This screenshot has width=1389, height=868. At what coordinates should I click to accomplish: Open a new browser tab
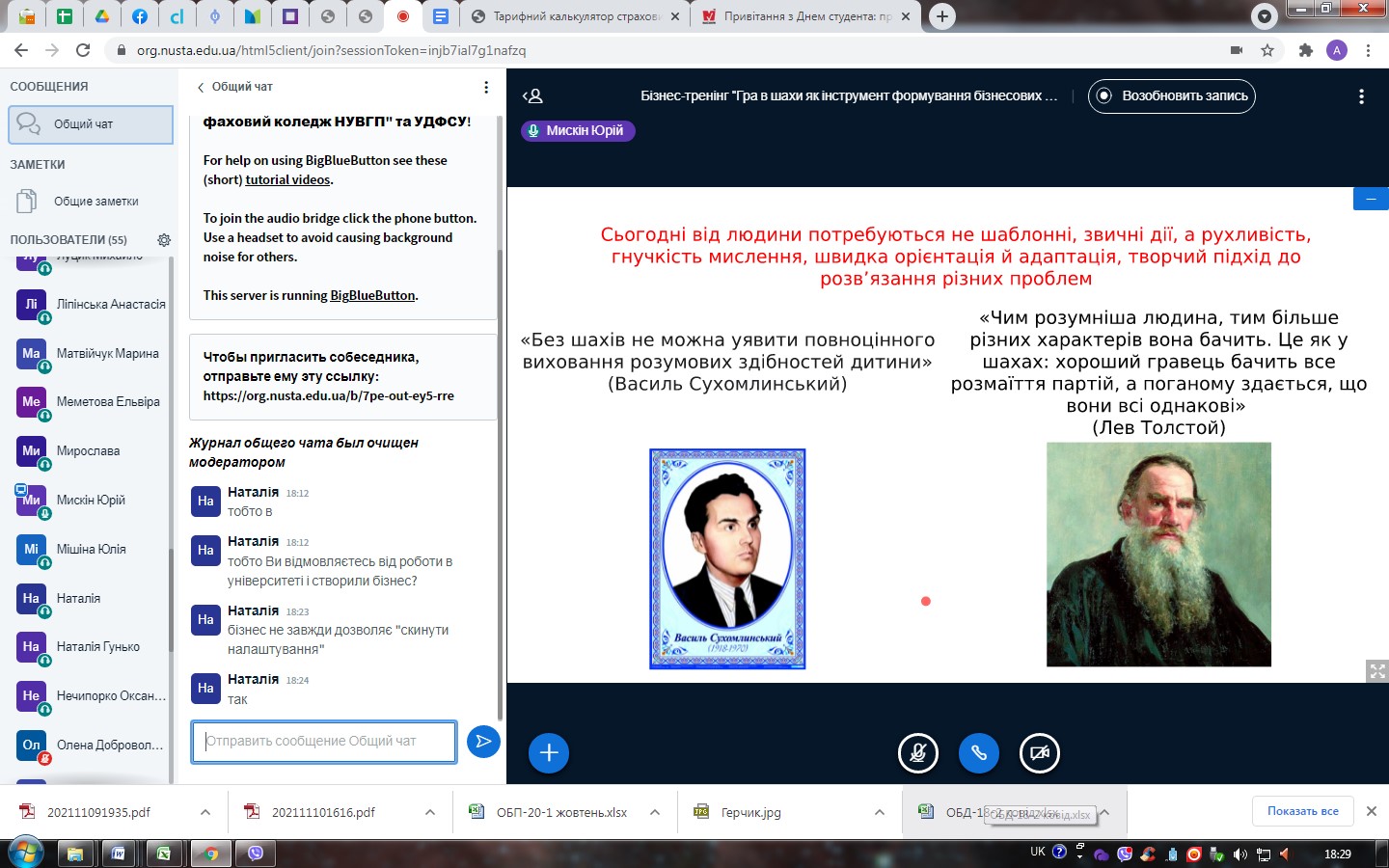coord(942,16)
